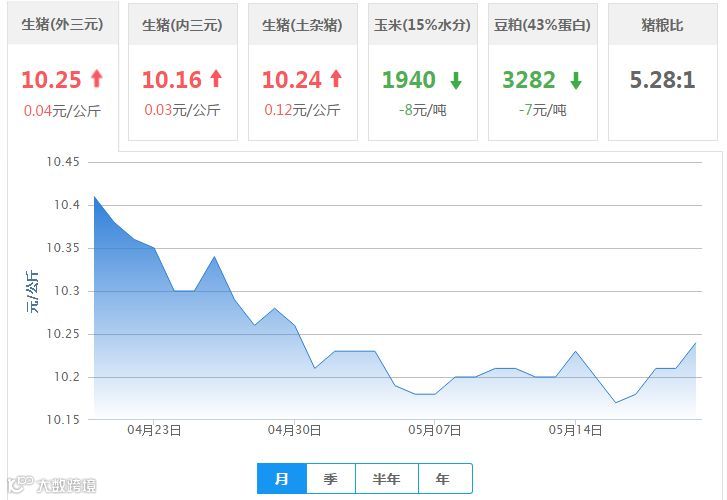Click the chart's final rightmost data point
The image size is (727, 500).
[x=695, y=343]
